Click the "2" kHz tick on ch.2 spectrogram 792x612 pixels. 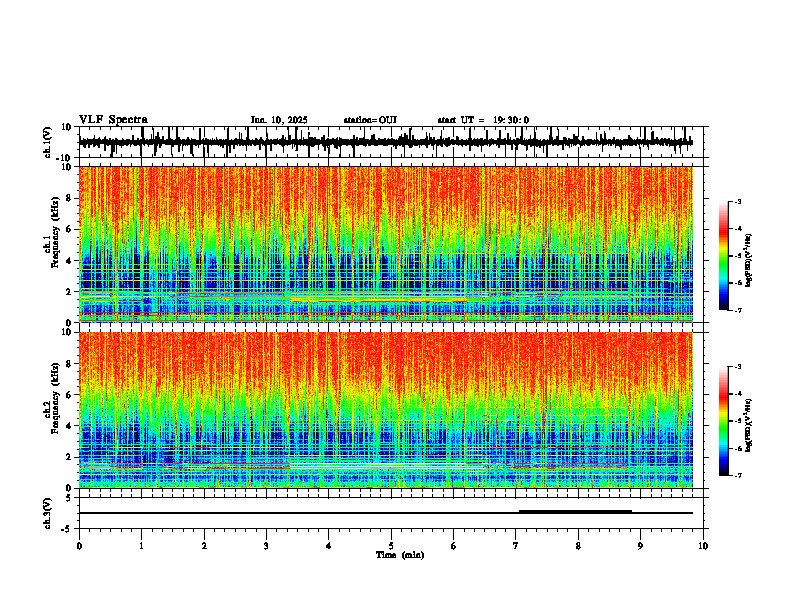pyautogui.click(x=70, y=457)
